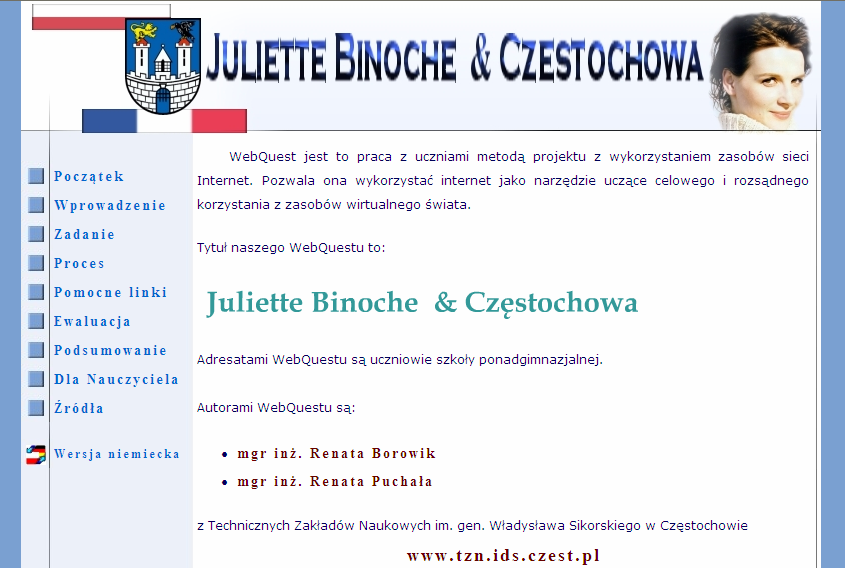The height and width of the screenshot is (568, 845).
Task: Click author name mgr inż. Renata Puchała
Action: click(335, 482)
